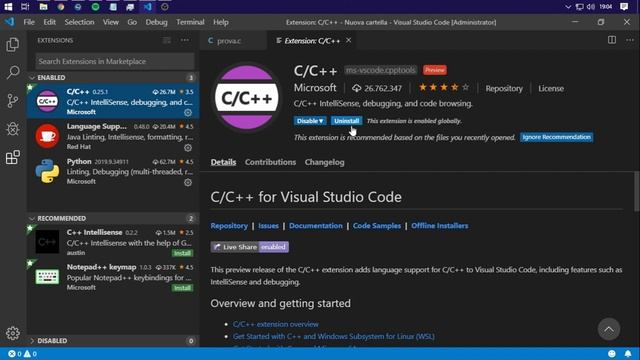Open the View menu

pos(111,22)
